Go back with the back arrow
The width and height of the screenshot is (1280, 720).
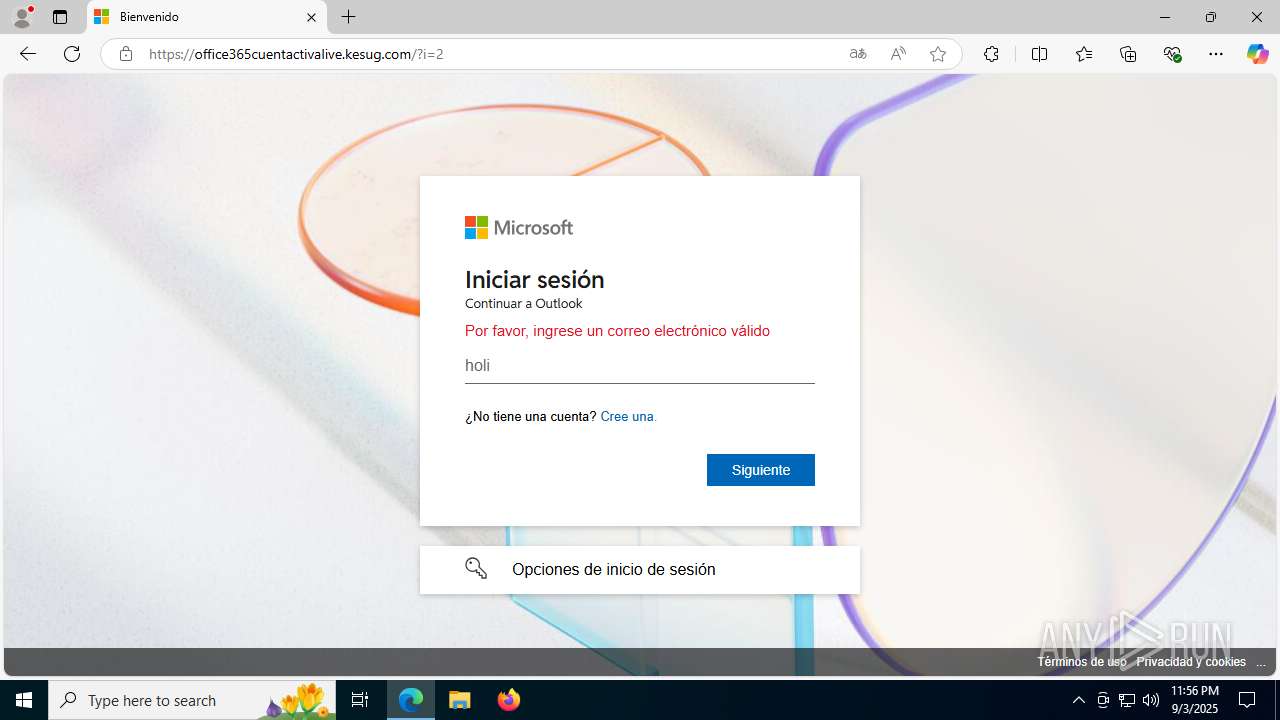pyautogui.click(x=28, y=54)
